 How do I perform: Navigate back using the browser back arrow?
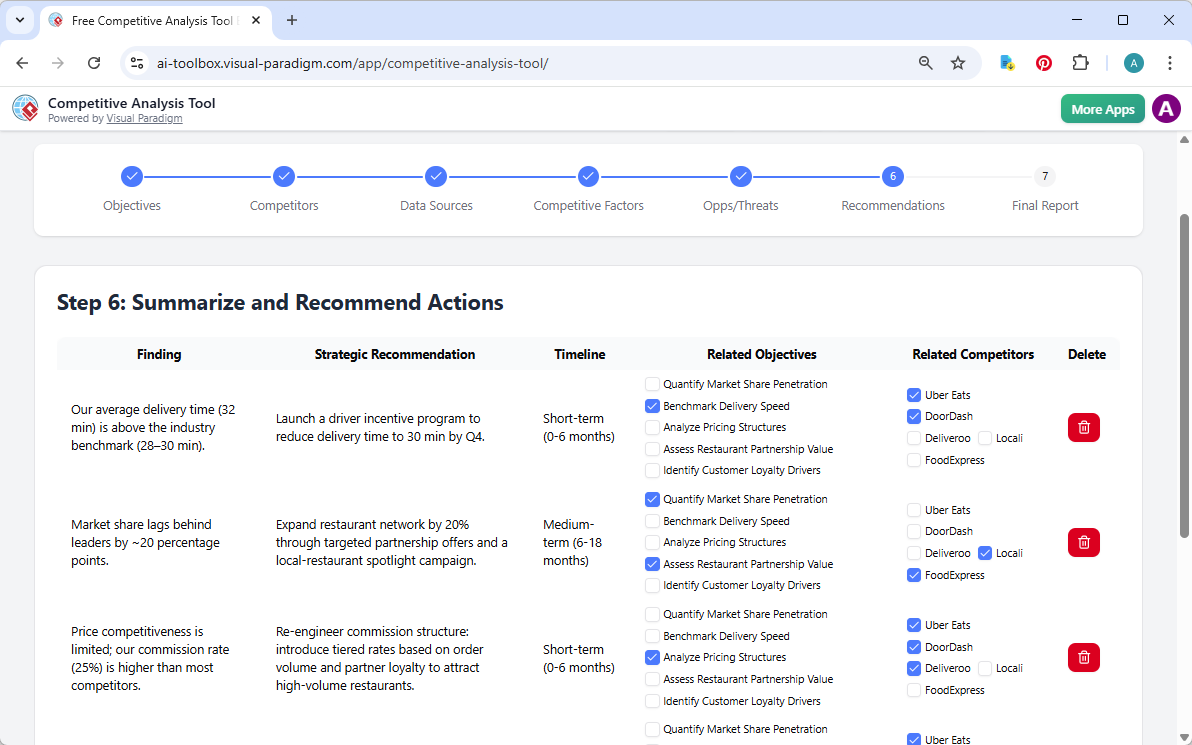click(x=22, y=62)
